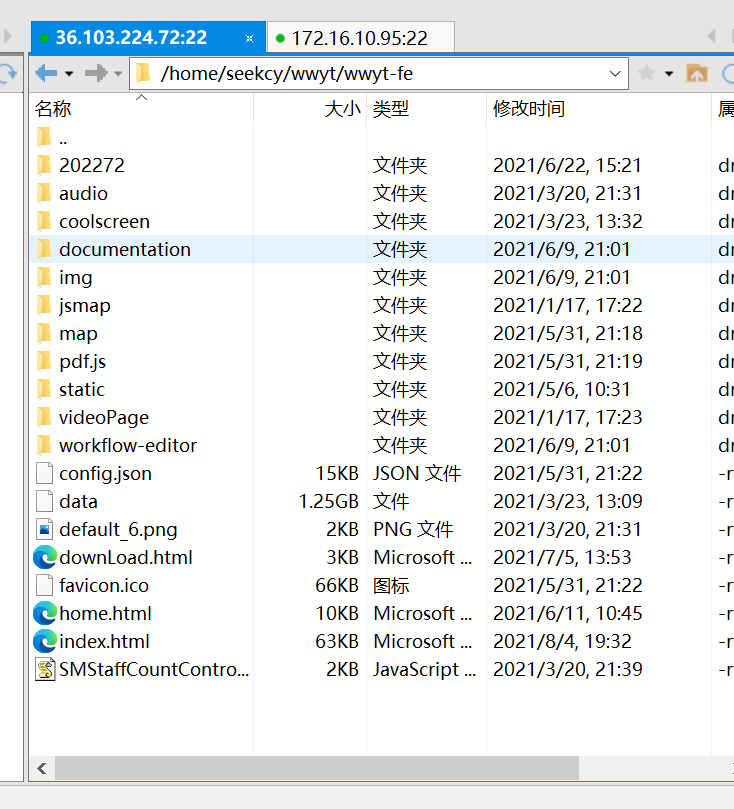Select the parent directory '..' entry
Image resolution: width=734 pixels, height=809 pixels.
click(x=63, y=138)
